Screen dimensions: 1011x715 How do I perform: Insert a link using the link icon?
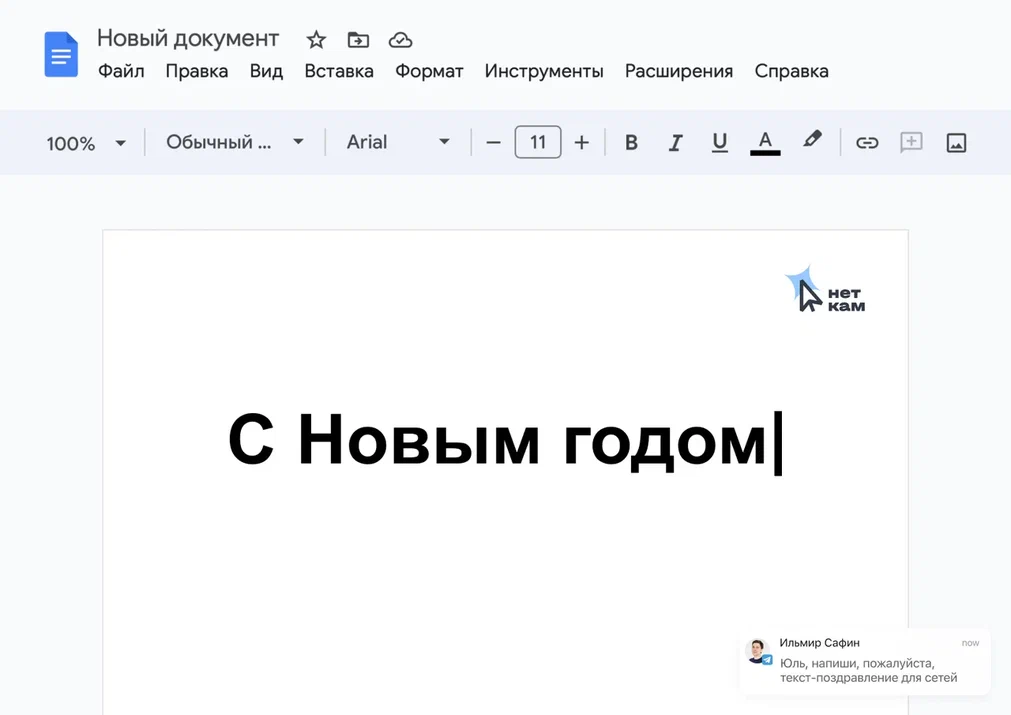(x=867, y=143)
